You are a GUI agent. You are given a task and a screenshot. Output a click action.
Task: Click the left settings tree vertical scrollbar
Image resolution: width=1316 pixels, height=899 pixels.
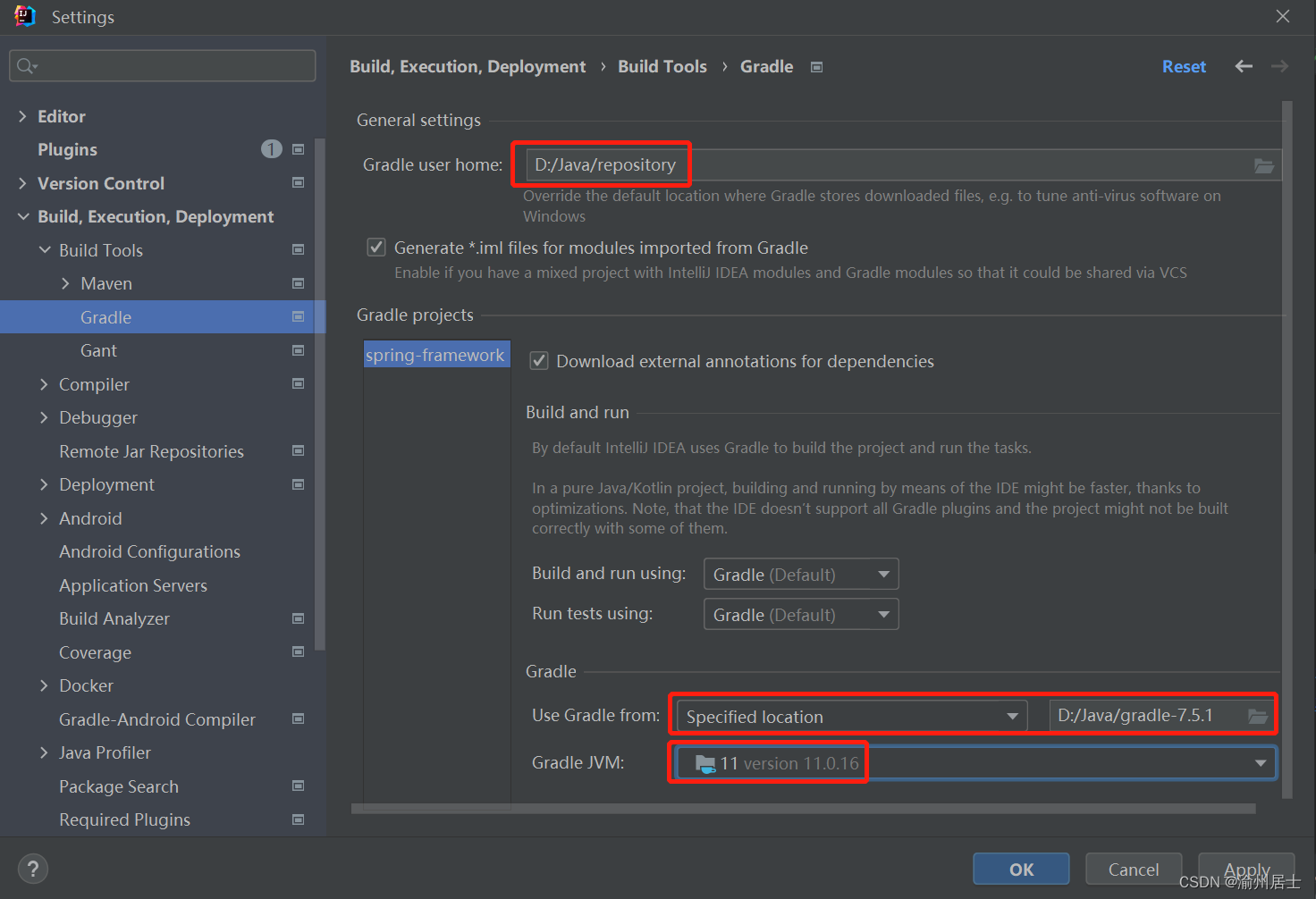[x=320, y=393]
